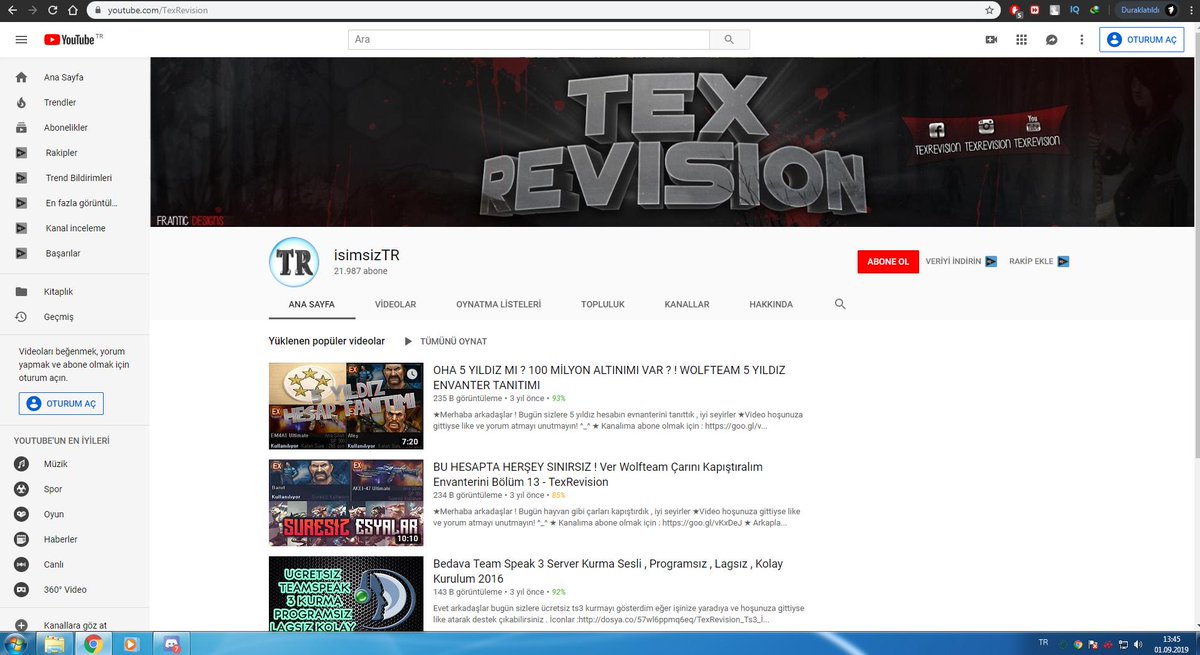Screen dimensions: 1200x655
Task: Click the 21.987 abone subscriber count
Action: coord(360,271)
